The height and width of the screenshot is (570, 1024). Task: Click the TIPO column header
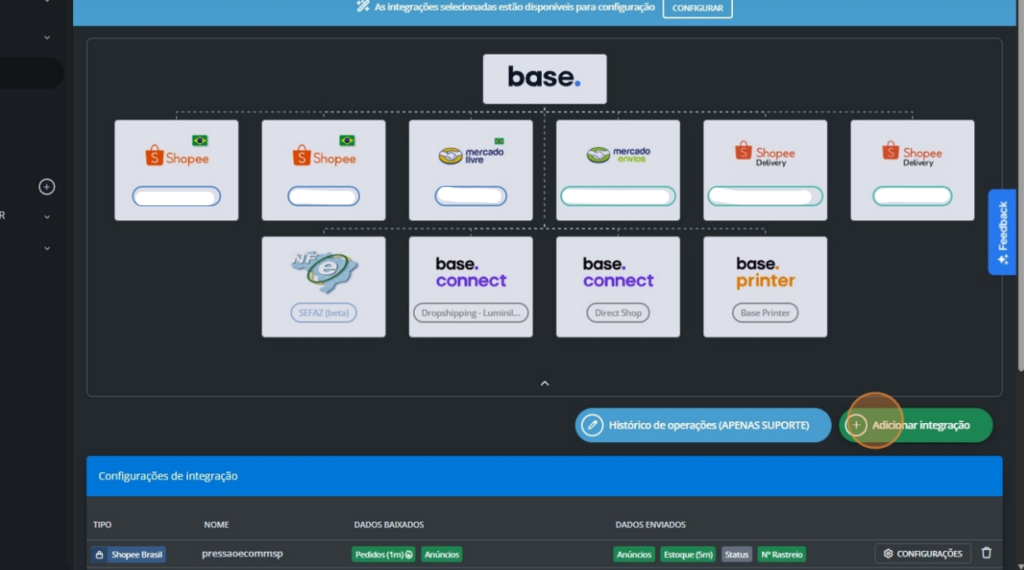103,524
